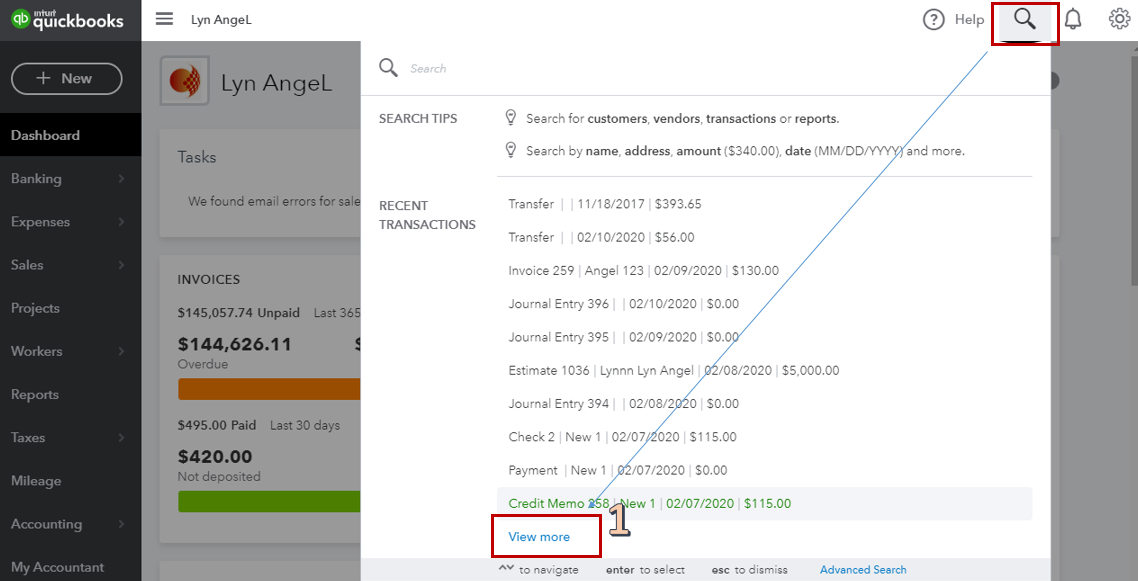
Task: Click the + New button
Action: (67, 78)
